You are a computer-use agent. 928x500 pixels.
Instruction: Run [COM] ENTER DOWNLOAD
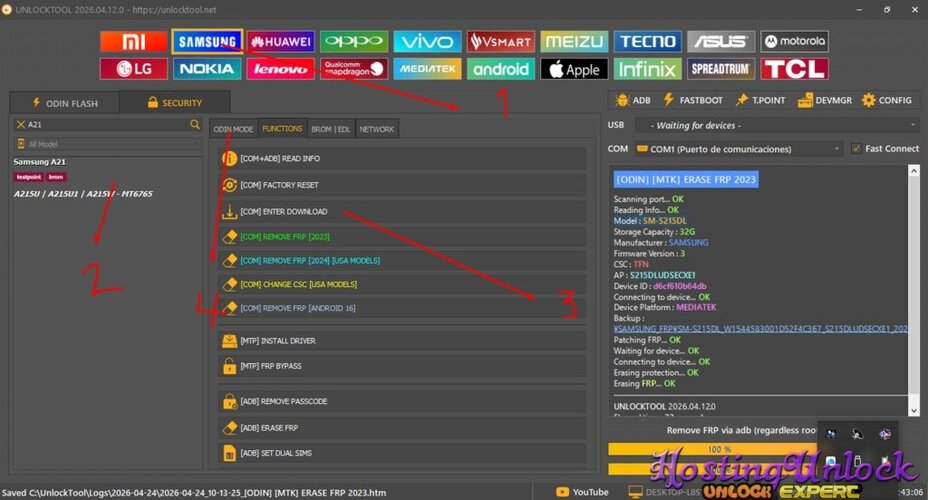(402, 212)
